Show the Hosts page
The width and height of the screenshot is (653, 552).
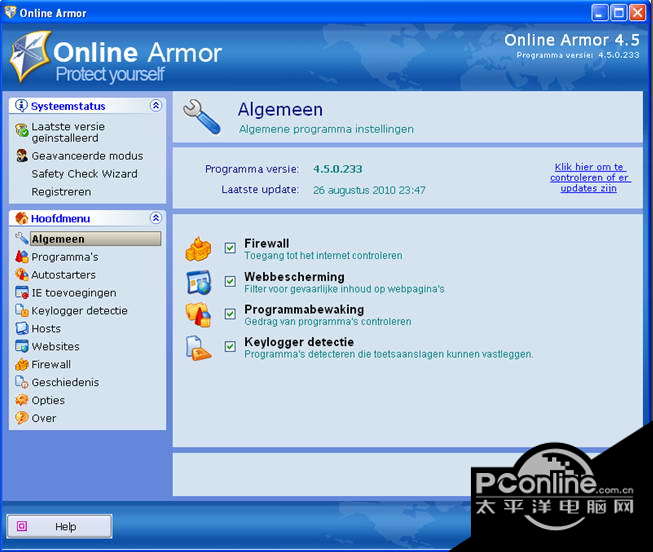point(46,329)
